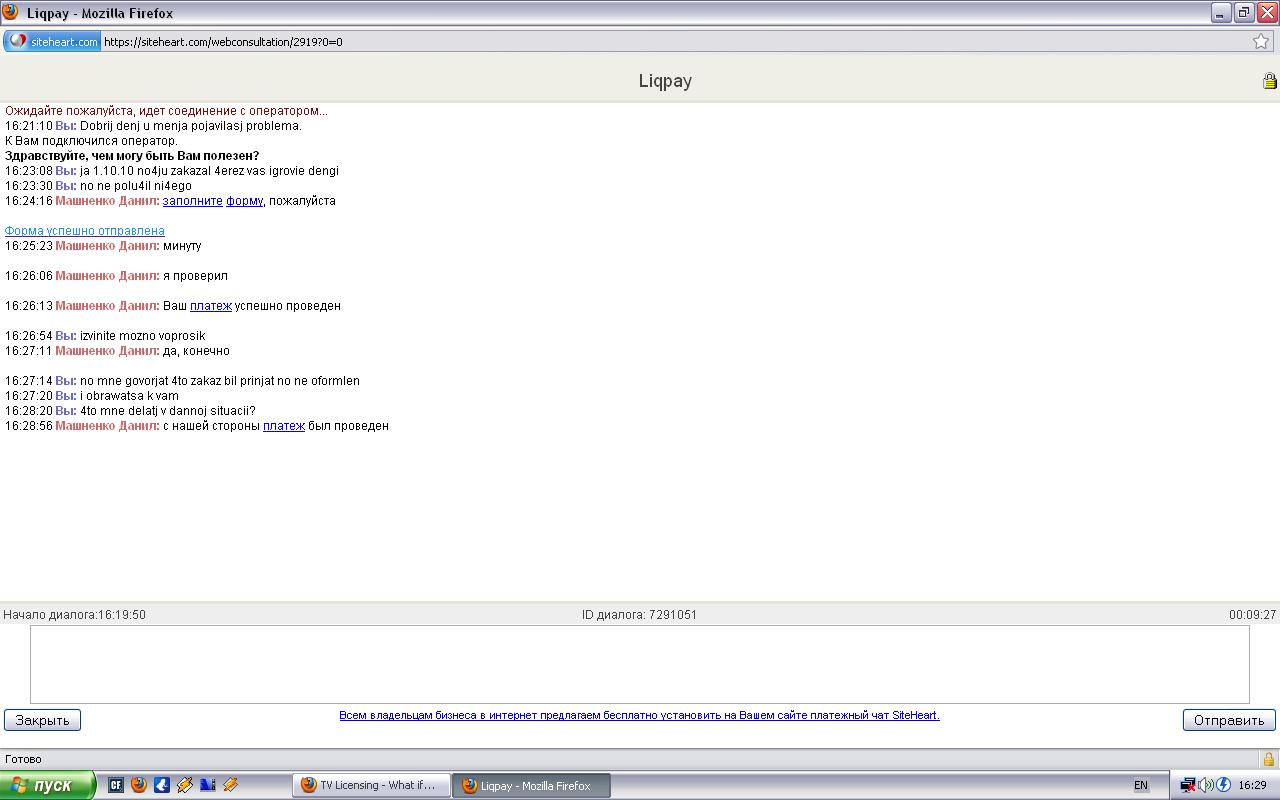Click the Firefox logo in title bar
This screenshot has height=800, width=1280.
[x=10, y=13]
